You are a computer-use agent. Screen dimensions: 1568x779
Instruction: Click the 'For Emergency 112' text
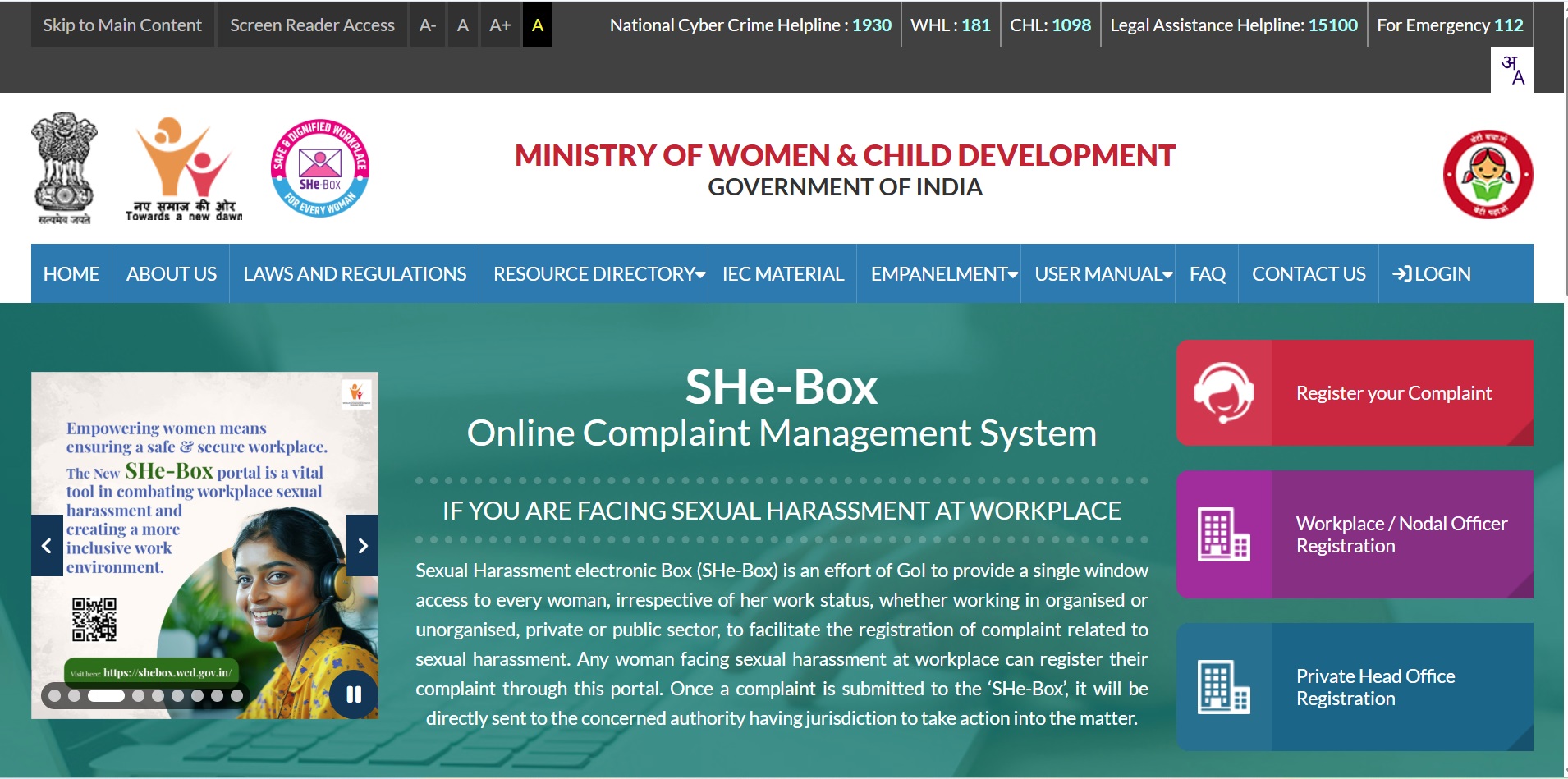[1450, 25]
